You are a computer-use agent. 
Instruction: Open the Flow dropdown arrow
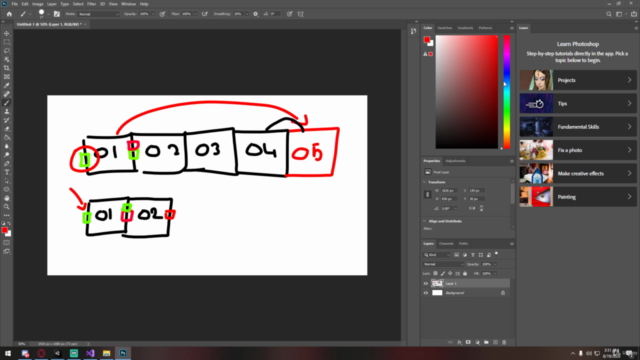click(x=195, y=14)
